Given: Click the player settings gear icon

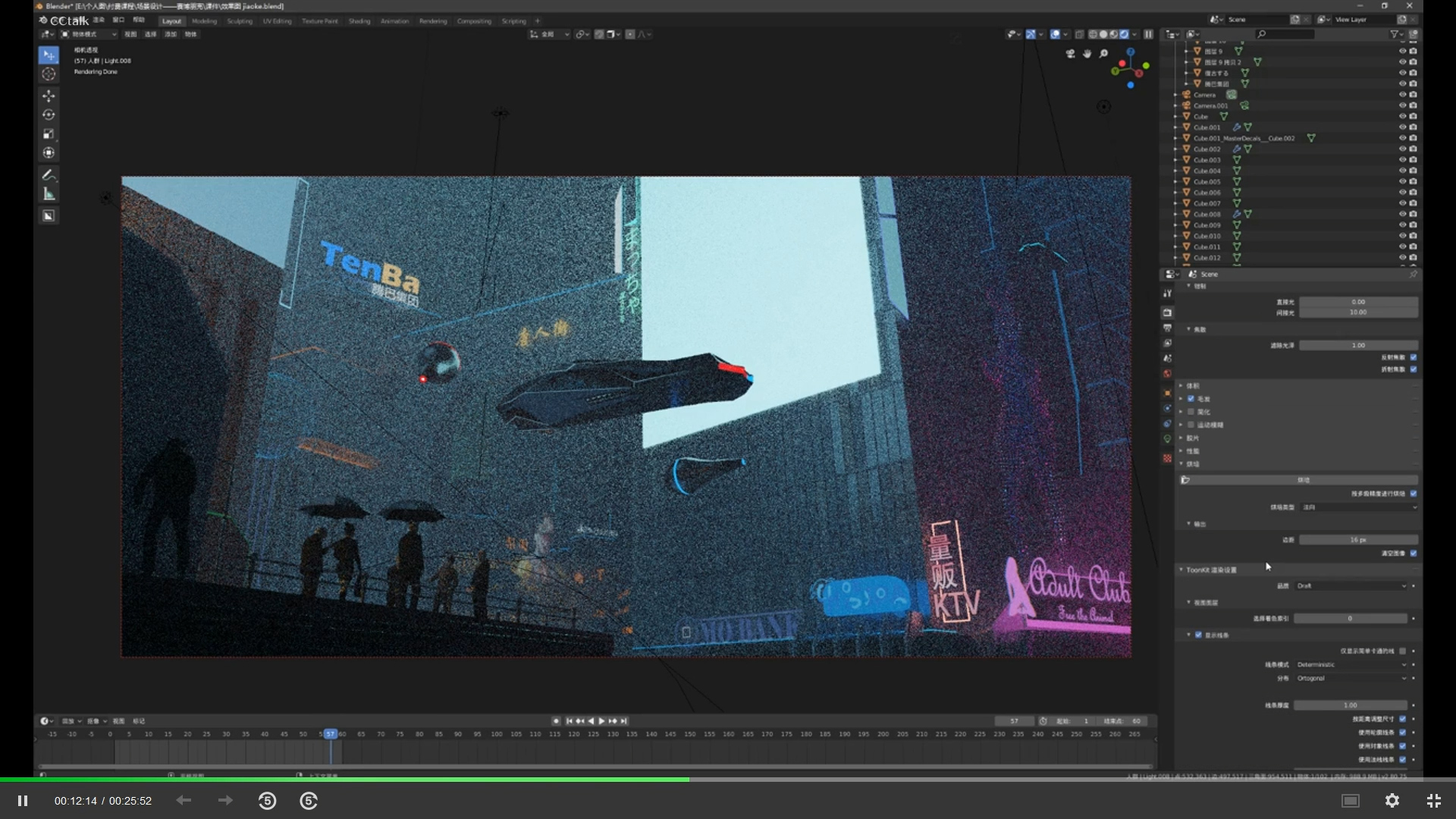Looking at the screenshot, I should tap(1392, 801).
